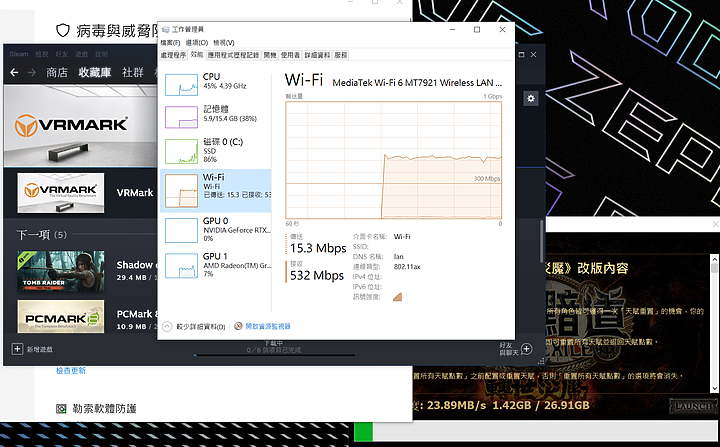Open 好友與聊天 friends and chat plus icon
Image resolution: width=720 pixels, height=447 pixels.
tap(527, 349)
